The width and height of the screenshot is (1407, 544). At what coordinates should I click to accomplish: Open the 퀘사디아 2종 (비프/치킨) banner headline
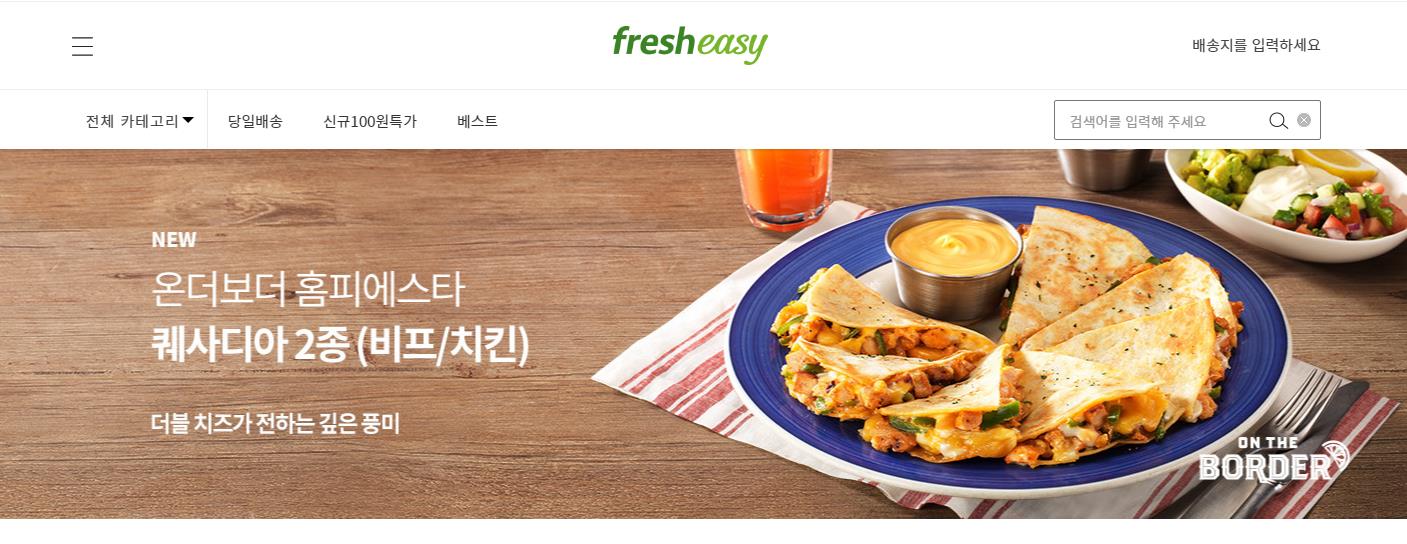[x=341, y=346]
